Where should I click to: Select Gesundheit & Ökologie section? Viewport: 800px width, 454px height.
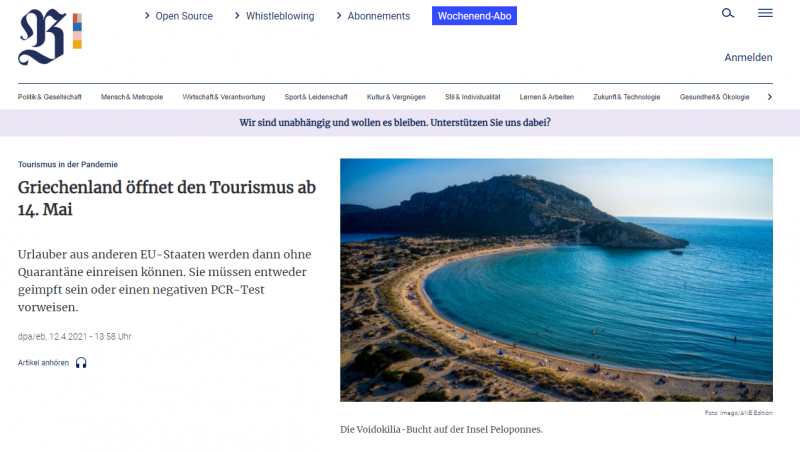pos(714,97)
